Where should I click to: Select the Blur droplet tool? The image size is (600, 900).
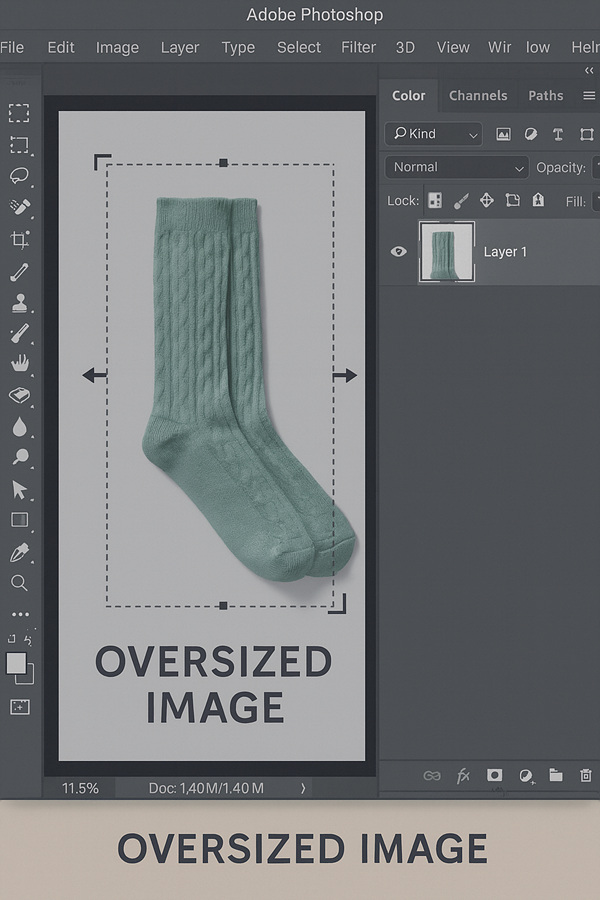coord(20,427)
